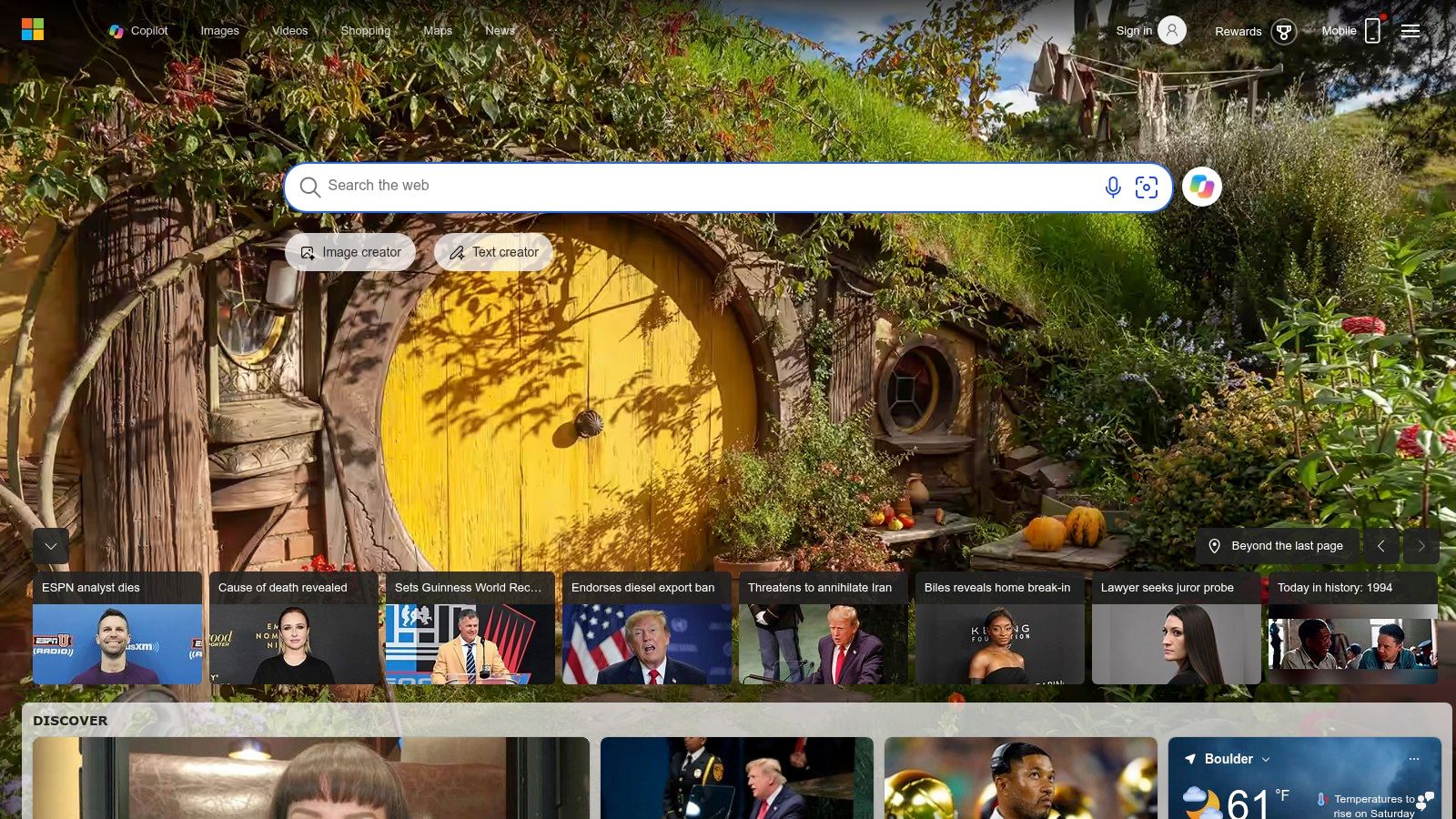This screenshot has height=819, width=1456.
Task: Click the Microsoft logo icon
Action: (x=33, y=30)
